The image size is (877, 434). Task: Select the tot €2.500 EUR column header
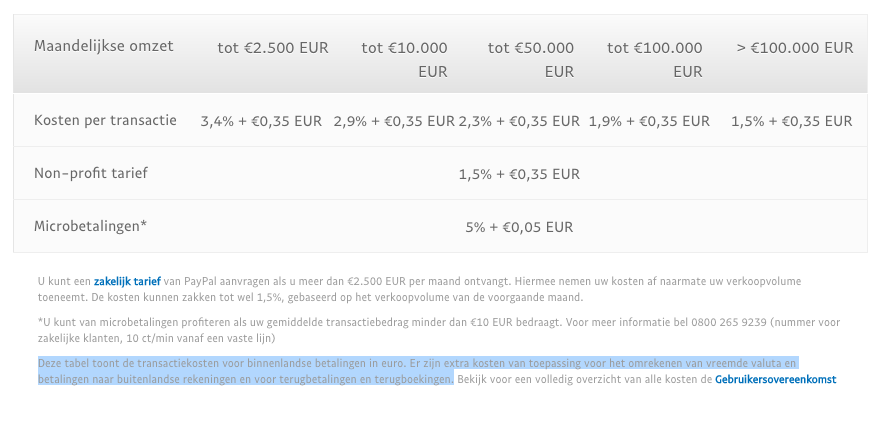coord(273,48)
